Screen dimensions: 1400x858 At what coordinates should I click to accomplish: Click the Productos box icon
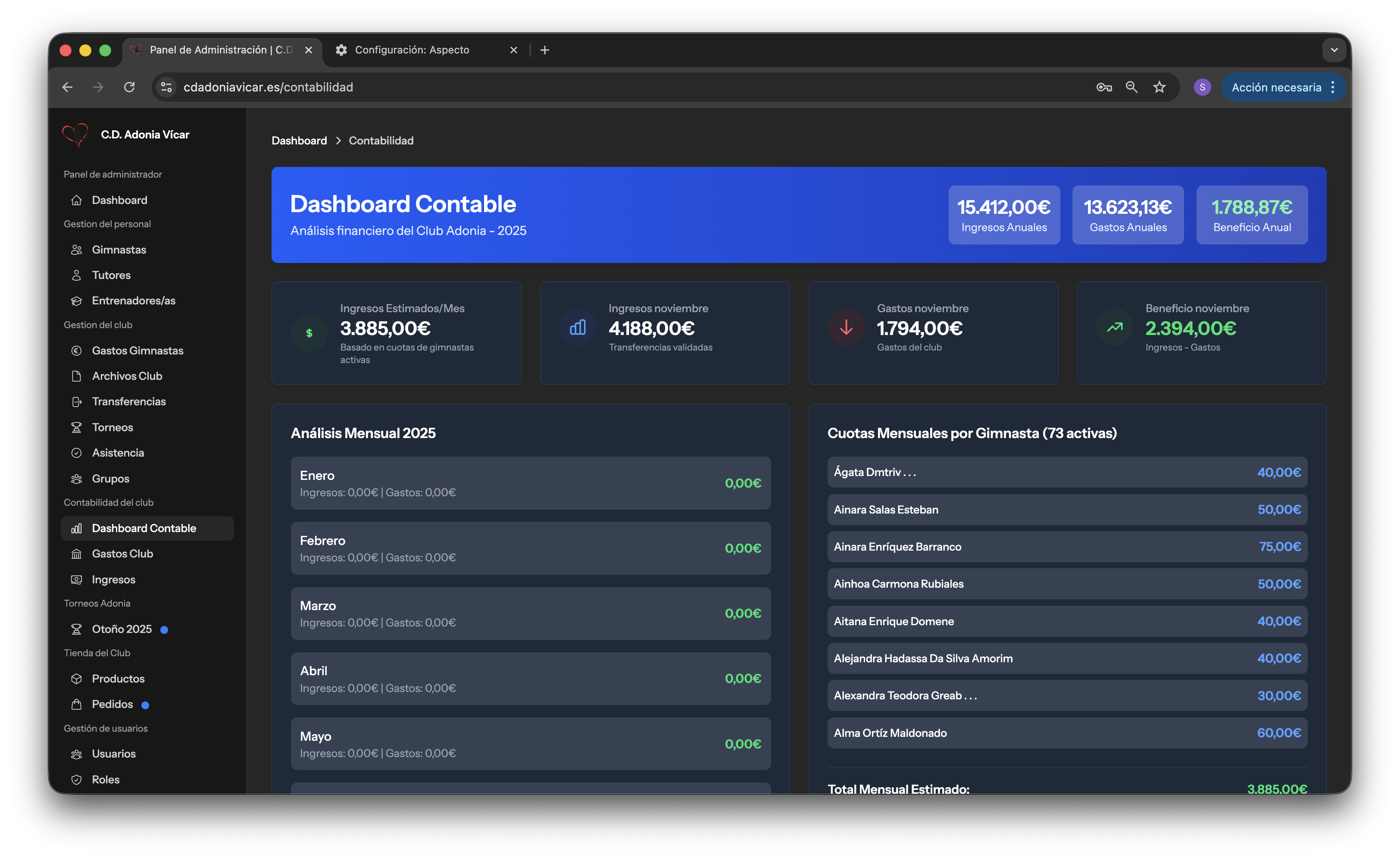pyautogui.click(x=77, y=679)
